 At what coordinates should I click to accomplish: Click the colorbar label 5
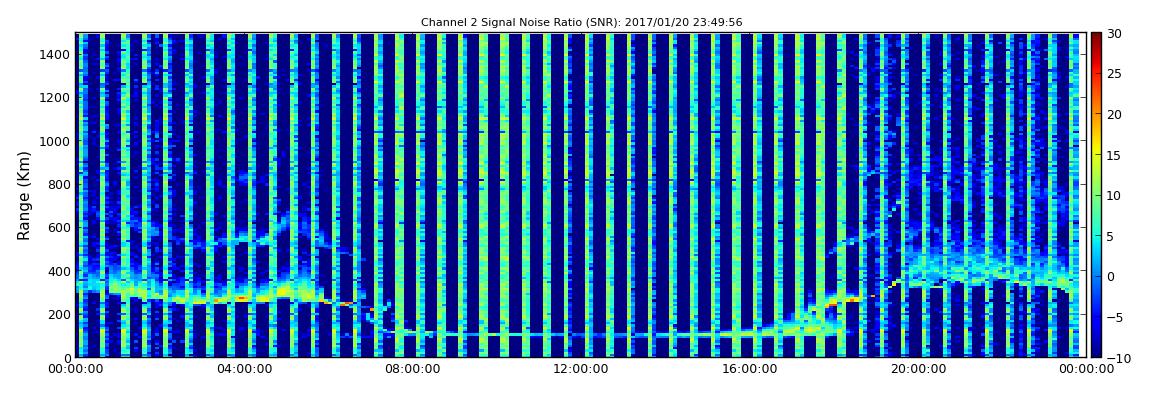(1111, 235)
